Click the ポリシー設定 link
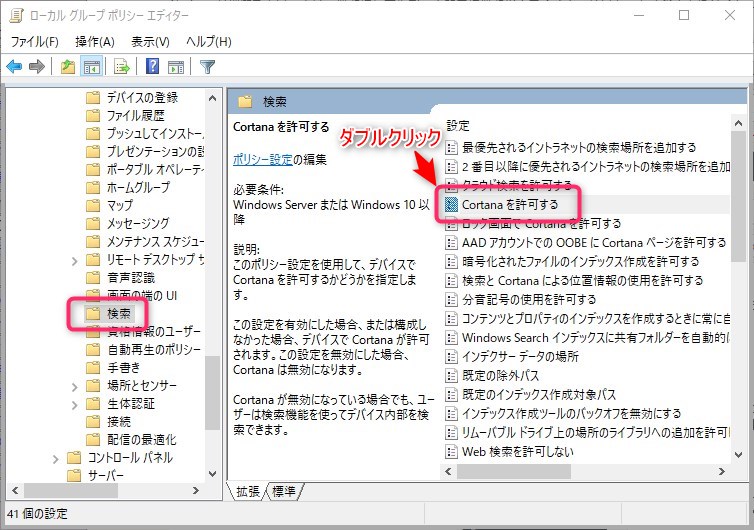Image resolution: width=754 pixels, height=530 pixels. point(263,159)
